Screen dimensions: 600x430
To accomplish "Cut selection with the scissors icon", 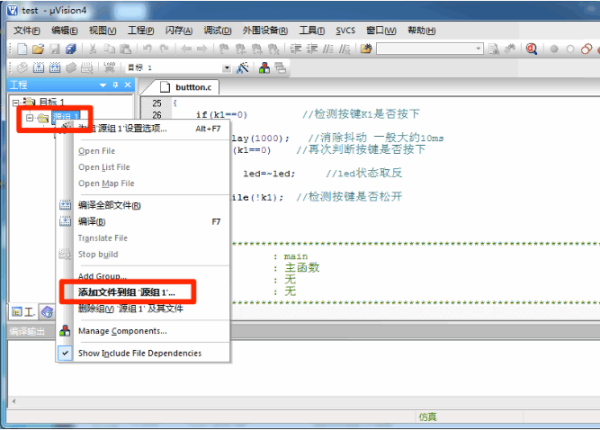I will (x=92, y=49).
